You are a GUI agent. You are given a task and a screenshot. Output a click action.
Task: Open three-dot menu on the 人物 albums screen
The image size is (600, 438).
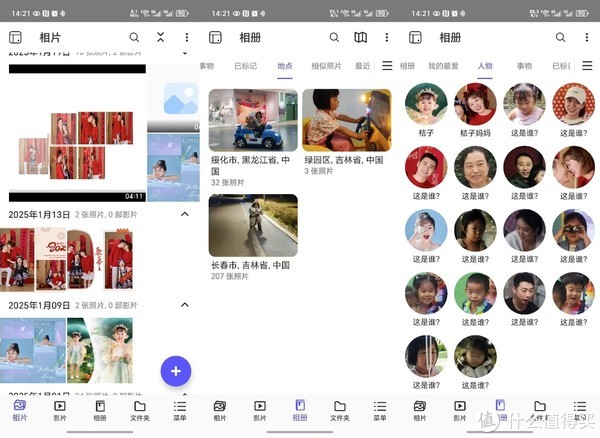587,37
